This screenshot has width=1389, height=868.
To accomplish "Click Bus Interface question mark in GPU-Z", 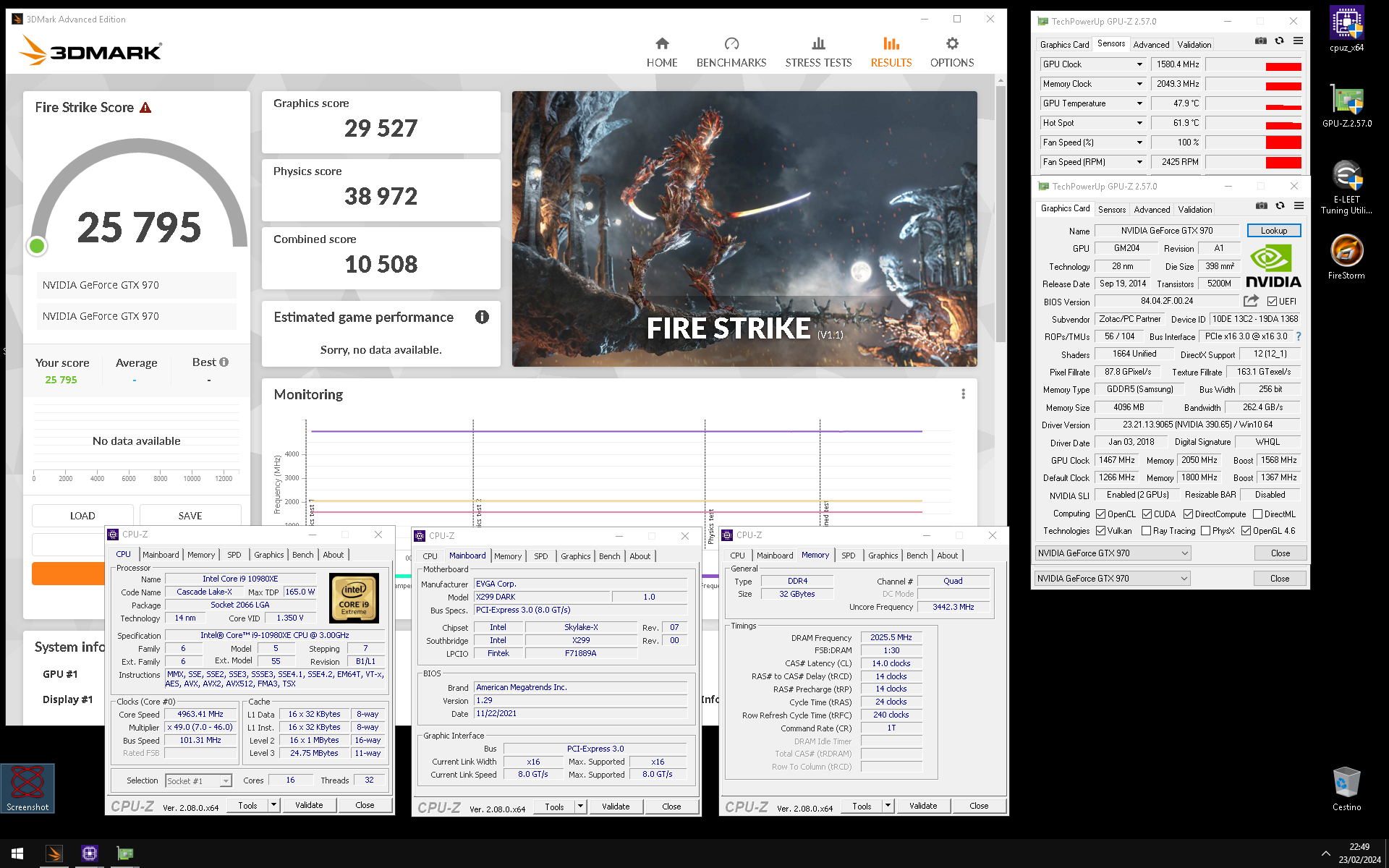I will (x=1298, y=336).
